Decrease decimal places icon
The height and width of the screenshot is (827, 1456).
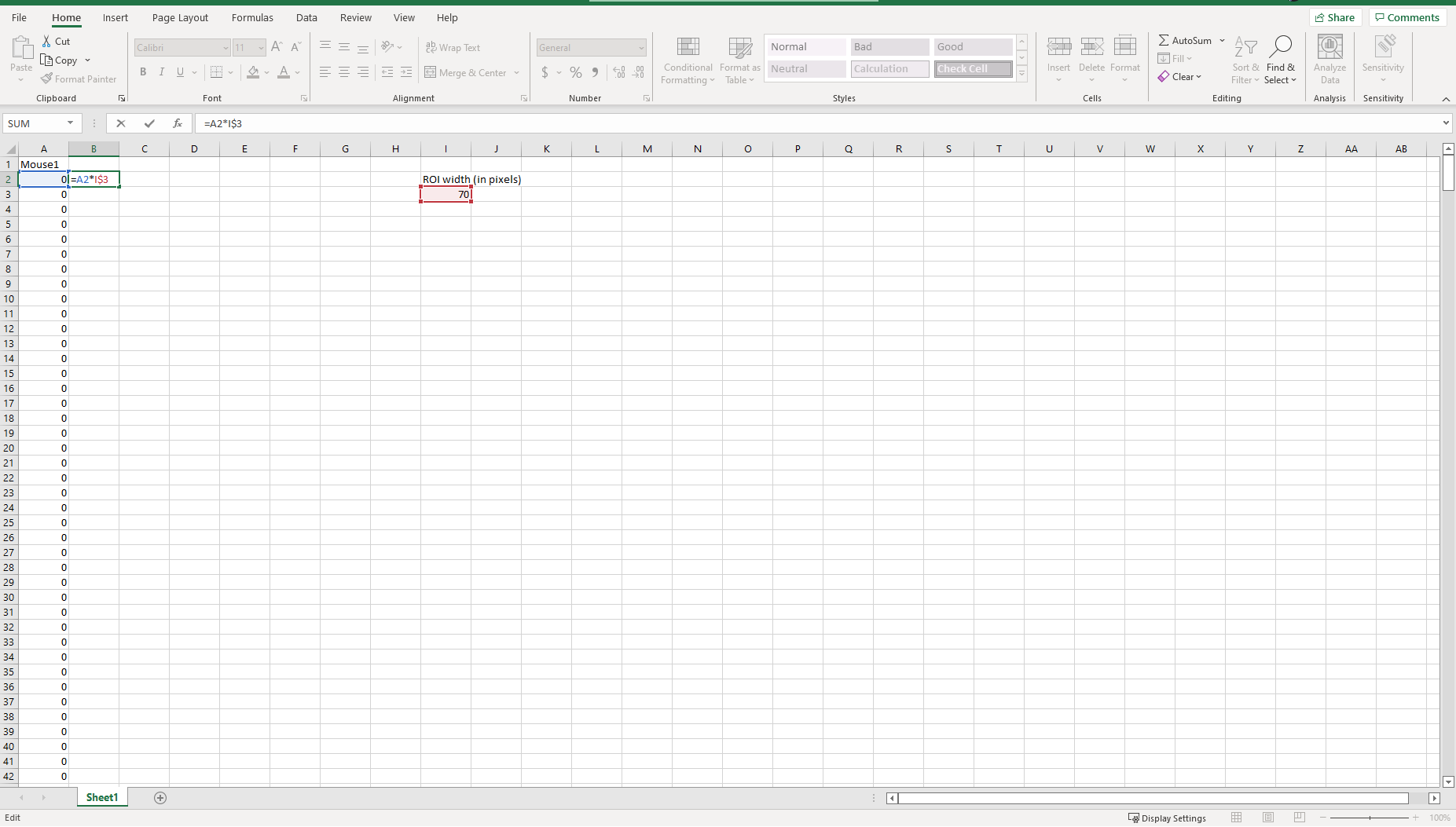(x=638, y=72)
